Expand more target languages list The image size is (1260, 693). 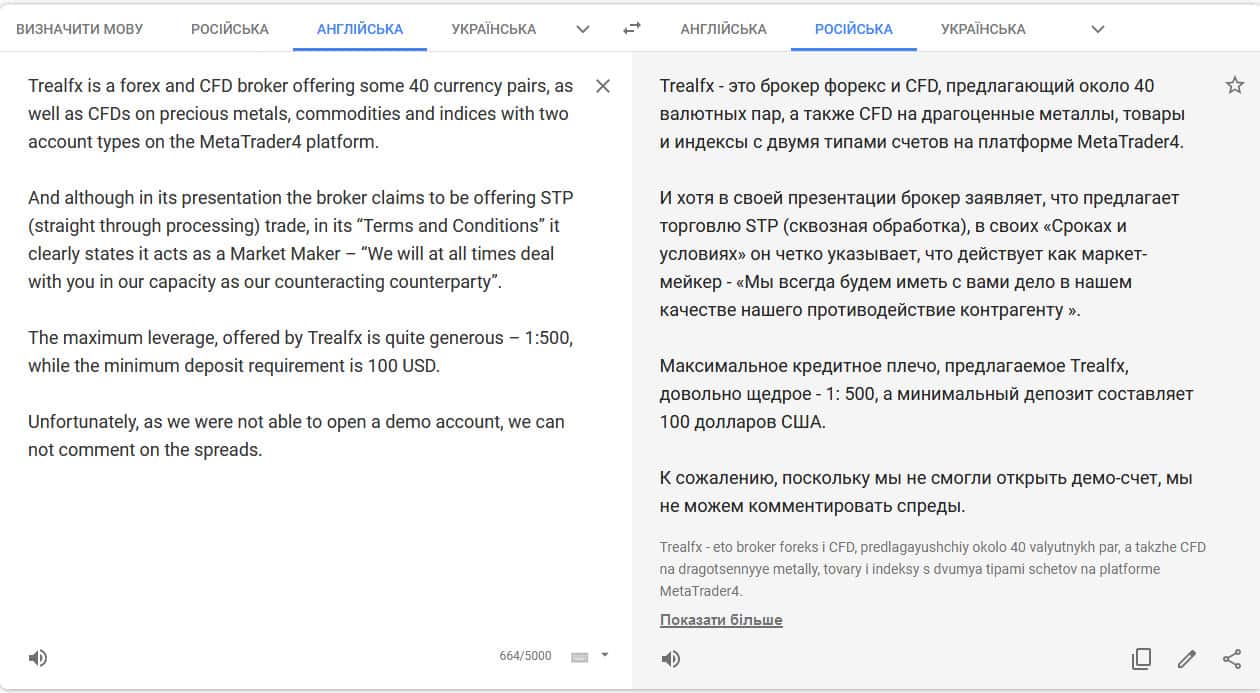click(1097, 29)
